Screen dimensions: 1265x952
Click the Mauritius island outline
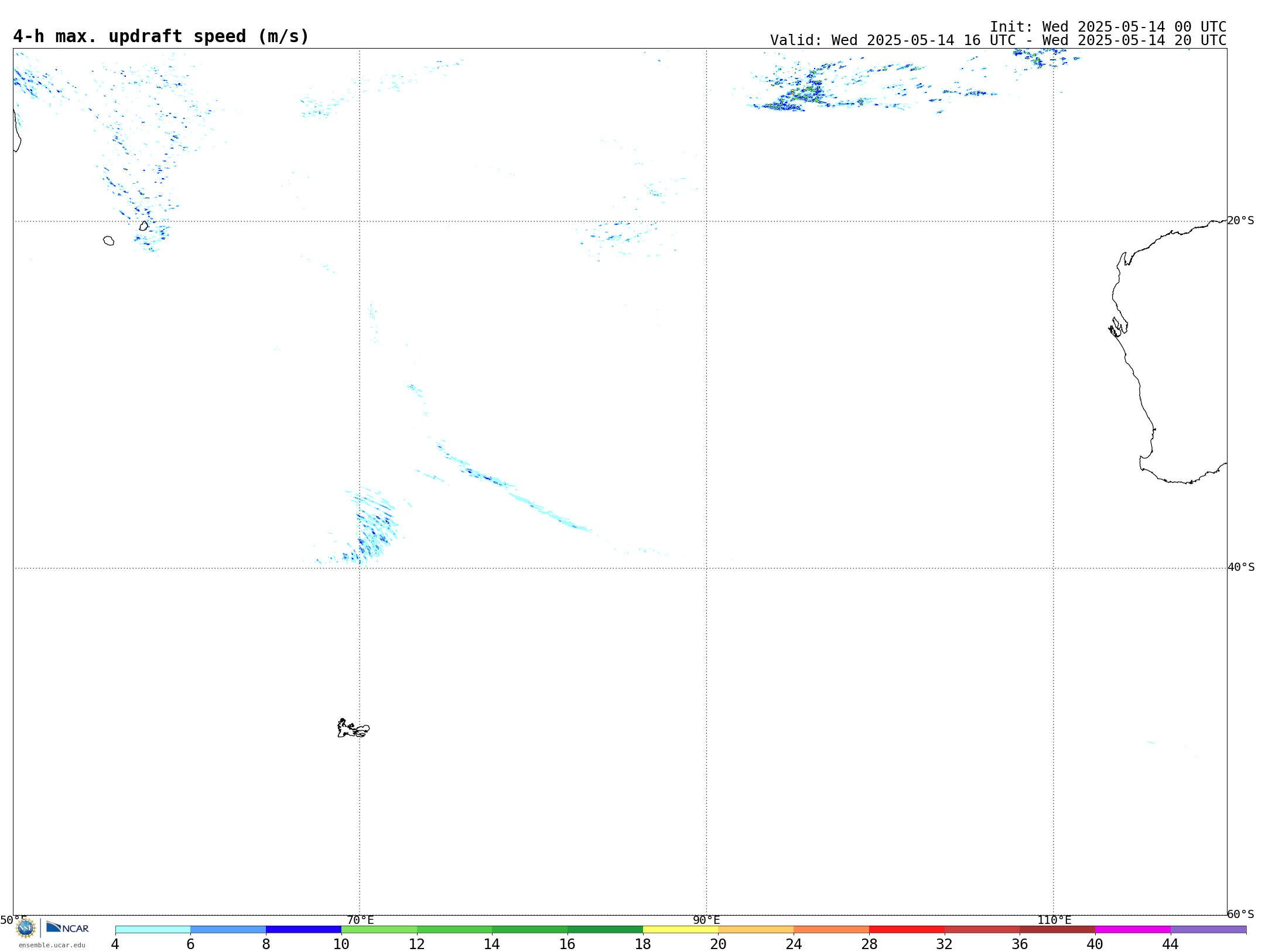click(143, 226)
